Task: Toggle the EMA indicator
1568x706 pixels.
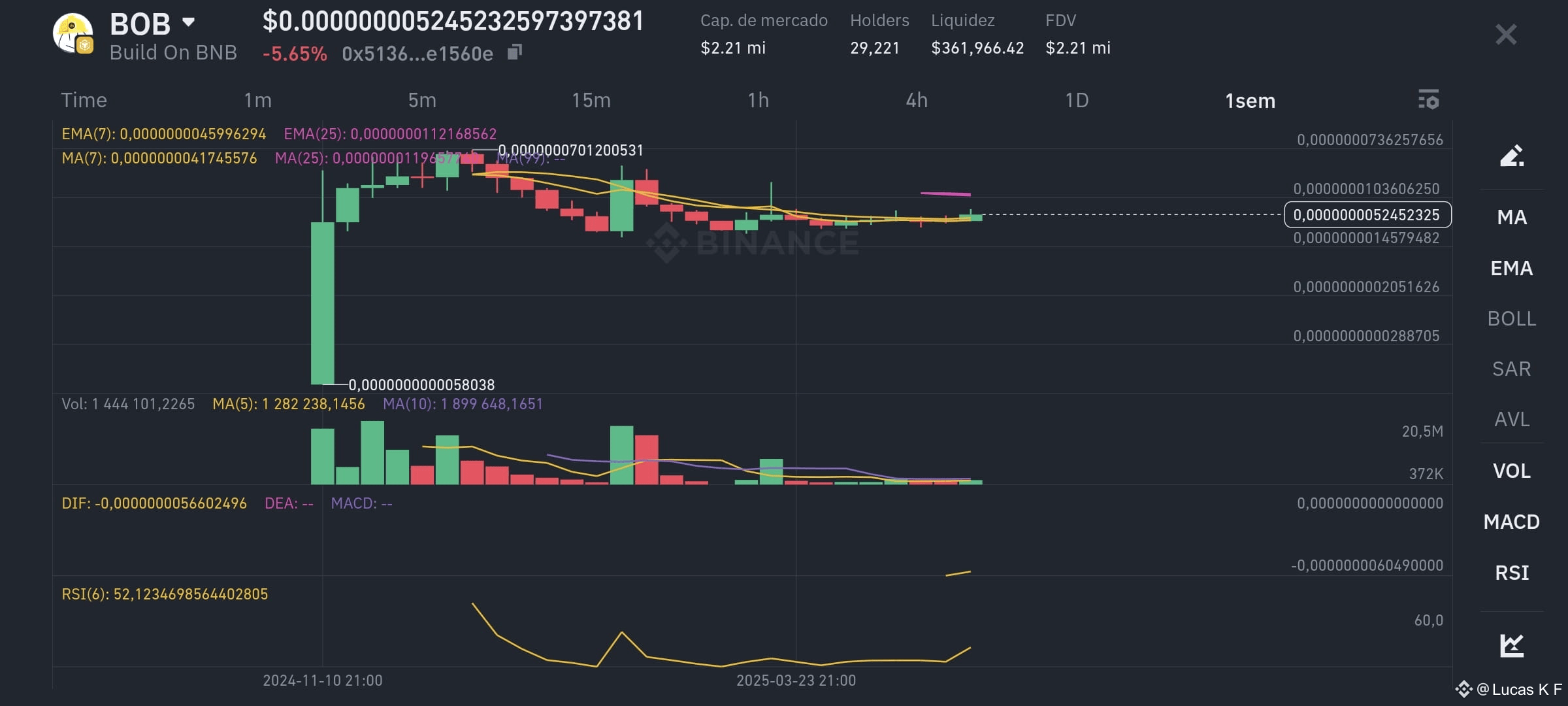Action: pos(1512,268)
